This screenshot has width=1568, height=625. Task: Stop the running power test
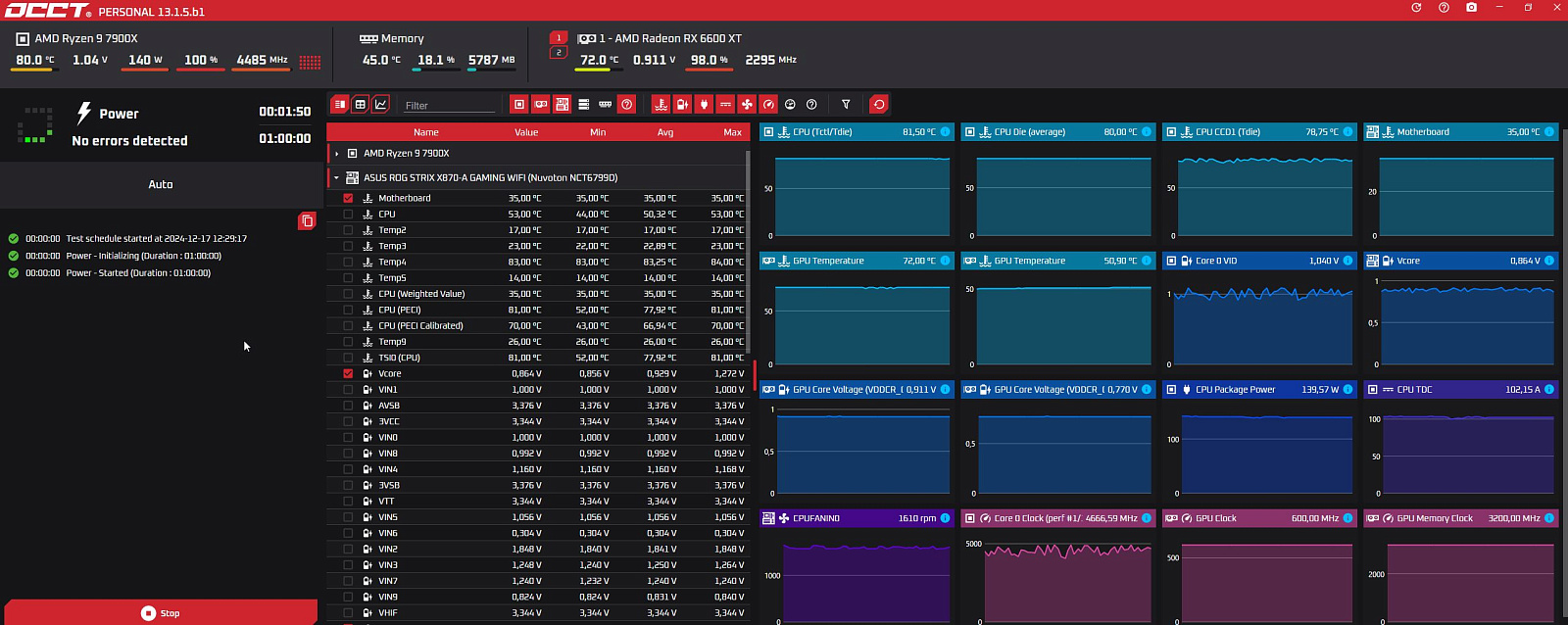click(161, 612)
